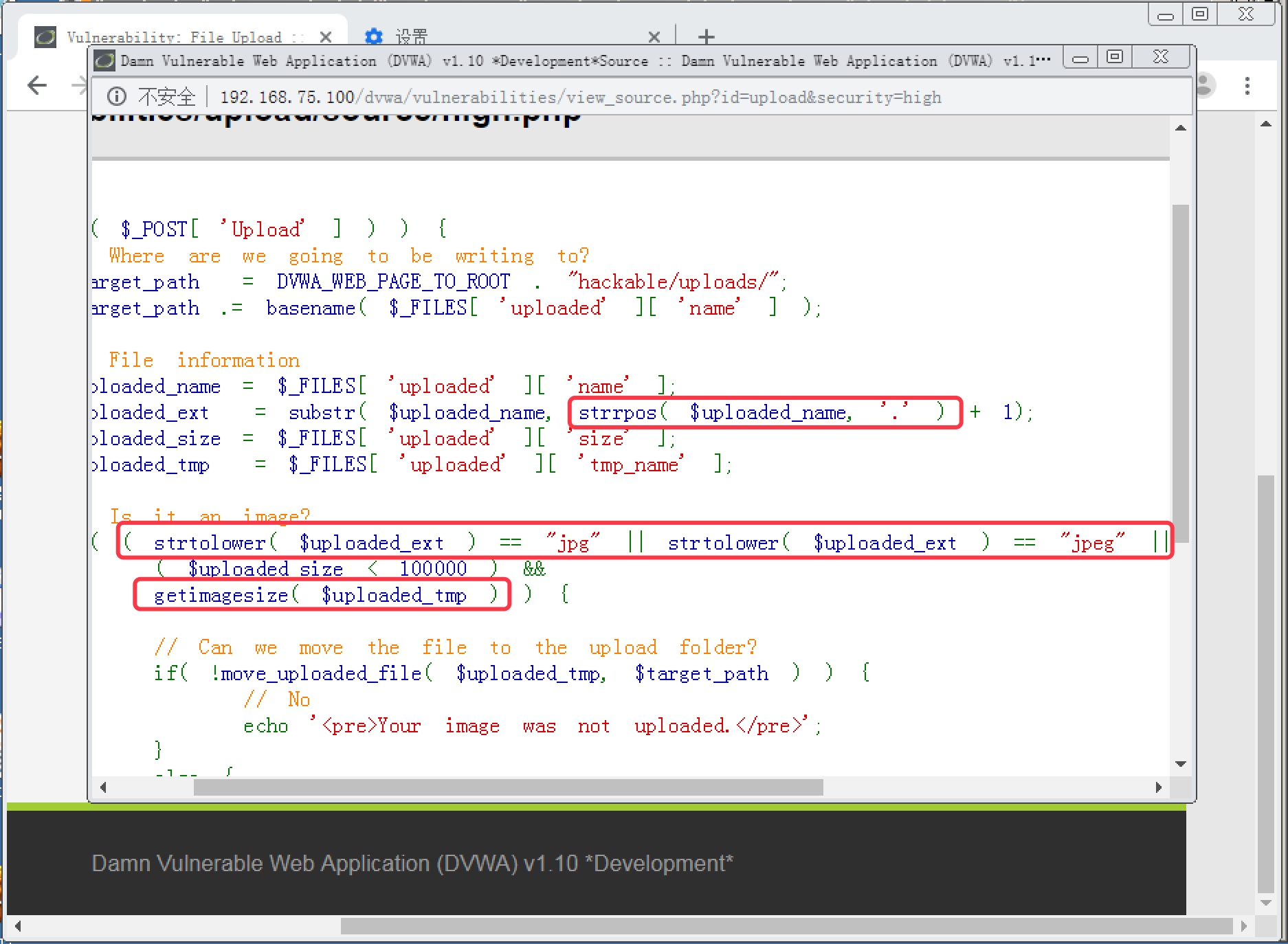Click main window horizontal scrollbar thumb
1288x944 pixels.
pyautogui.click(x=786, y=926)
